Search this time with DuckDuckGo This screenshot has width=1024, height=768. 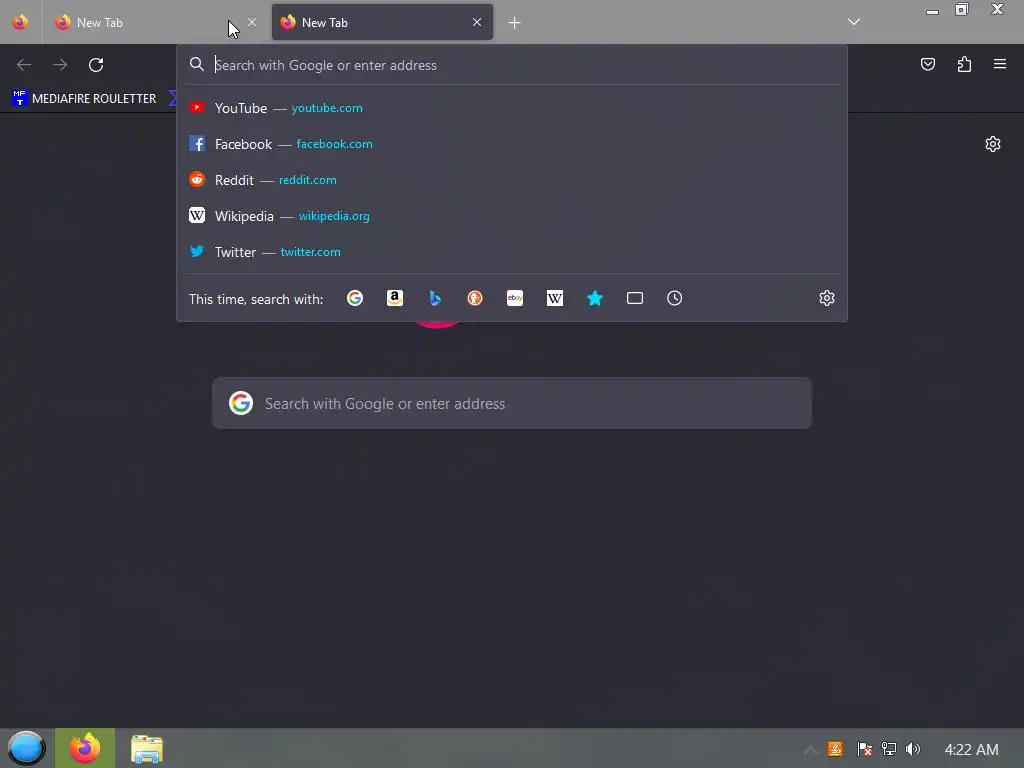click(x=475, y=298)
